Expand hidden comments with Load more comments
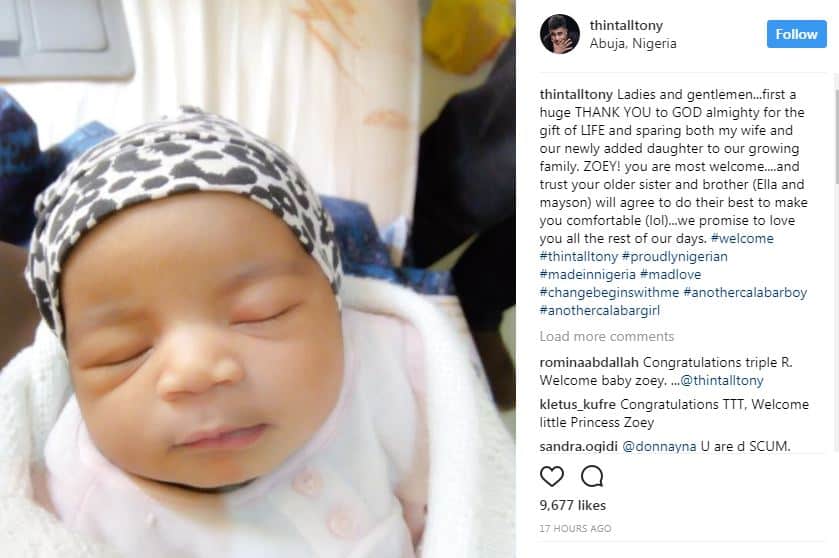 point(606,337)
